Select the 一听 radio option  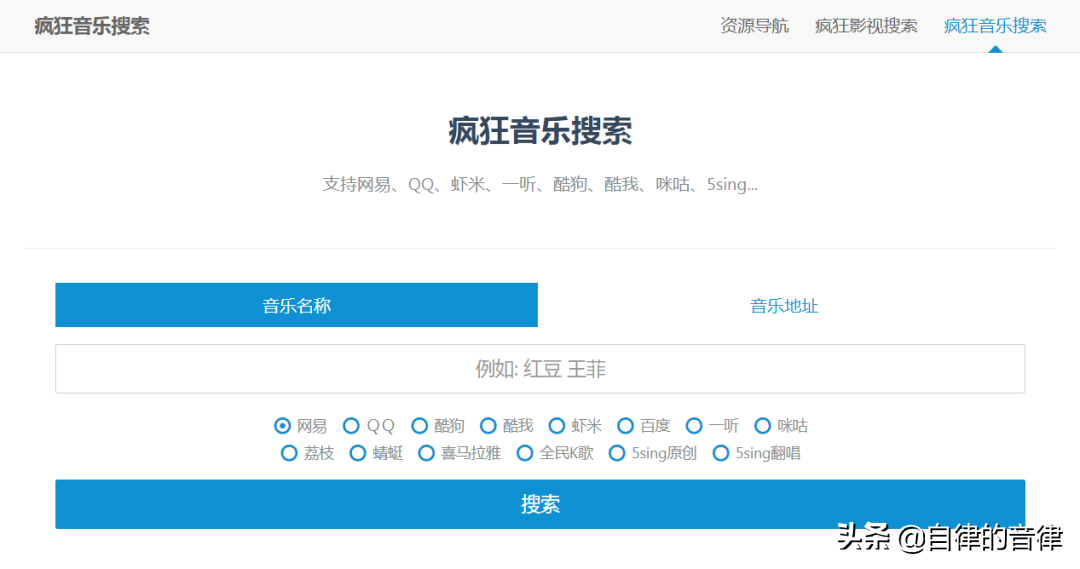click(694, 426)
